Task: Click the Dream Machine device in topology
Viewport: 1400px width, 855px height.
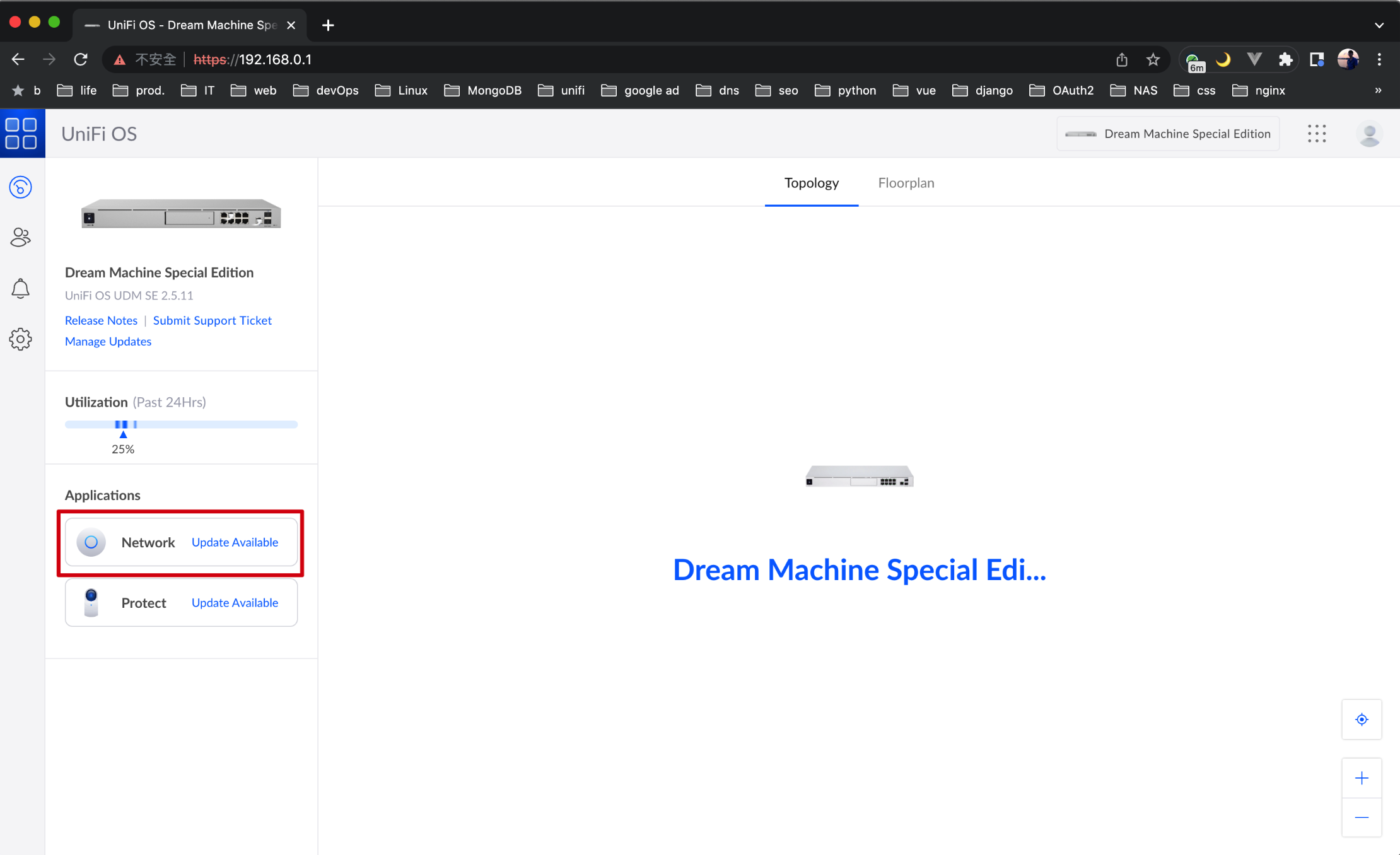Action: [x=859, y=477]
